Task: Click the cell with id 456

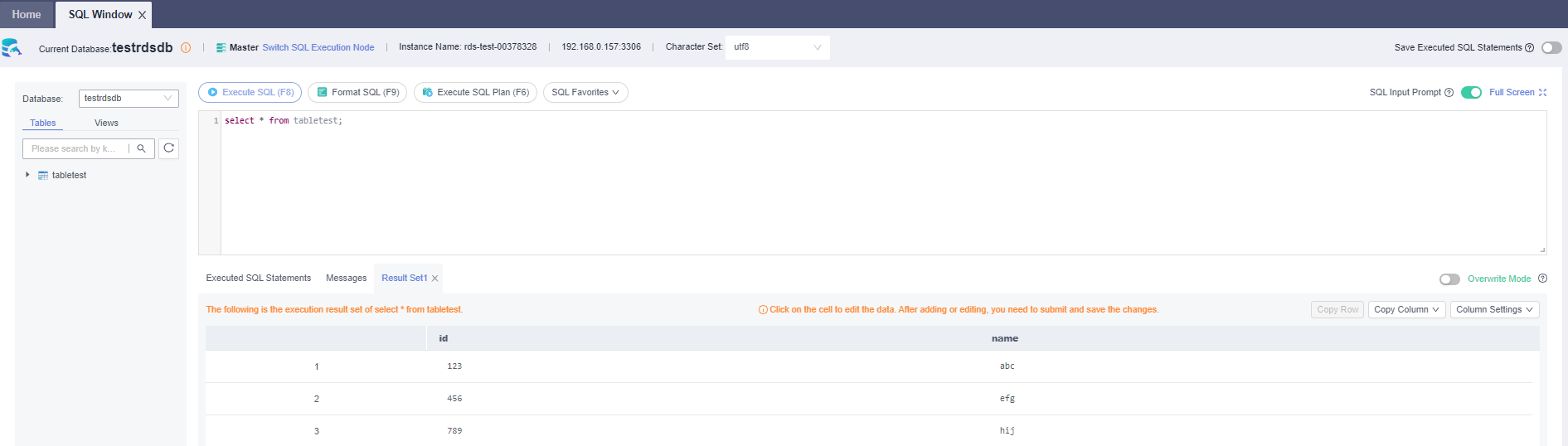Action: click(x=454, y=399)
